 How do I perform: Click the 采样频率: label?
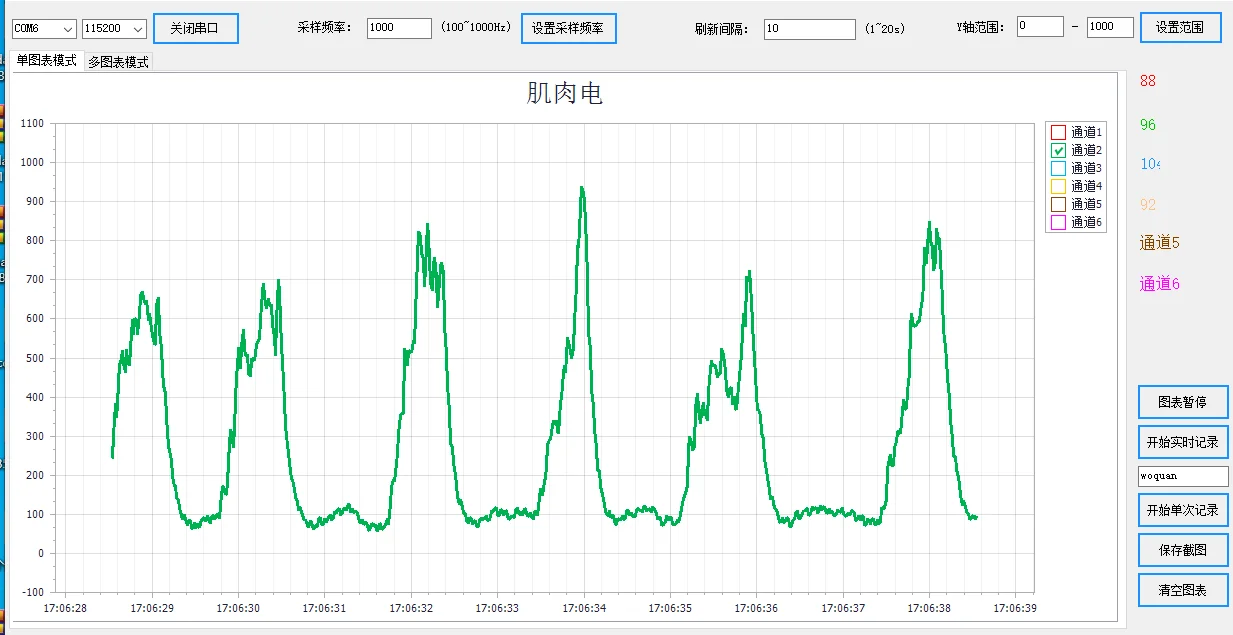[x=325, y=27]
